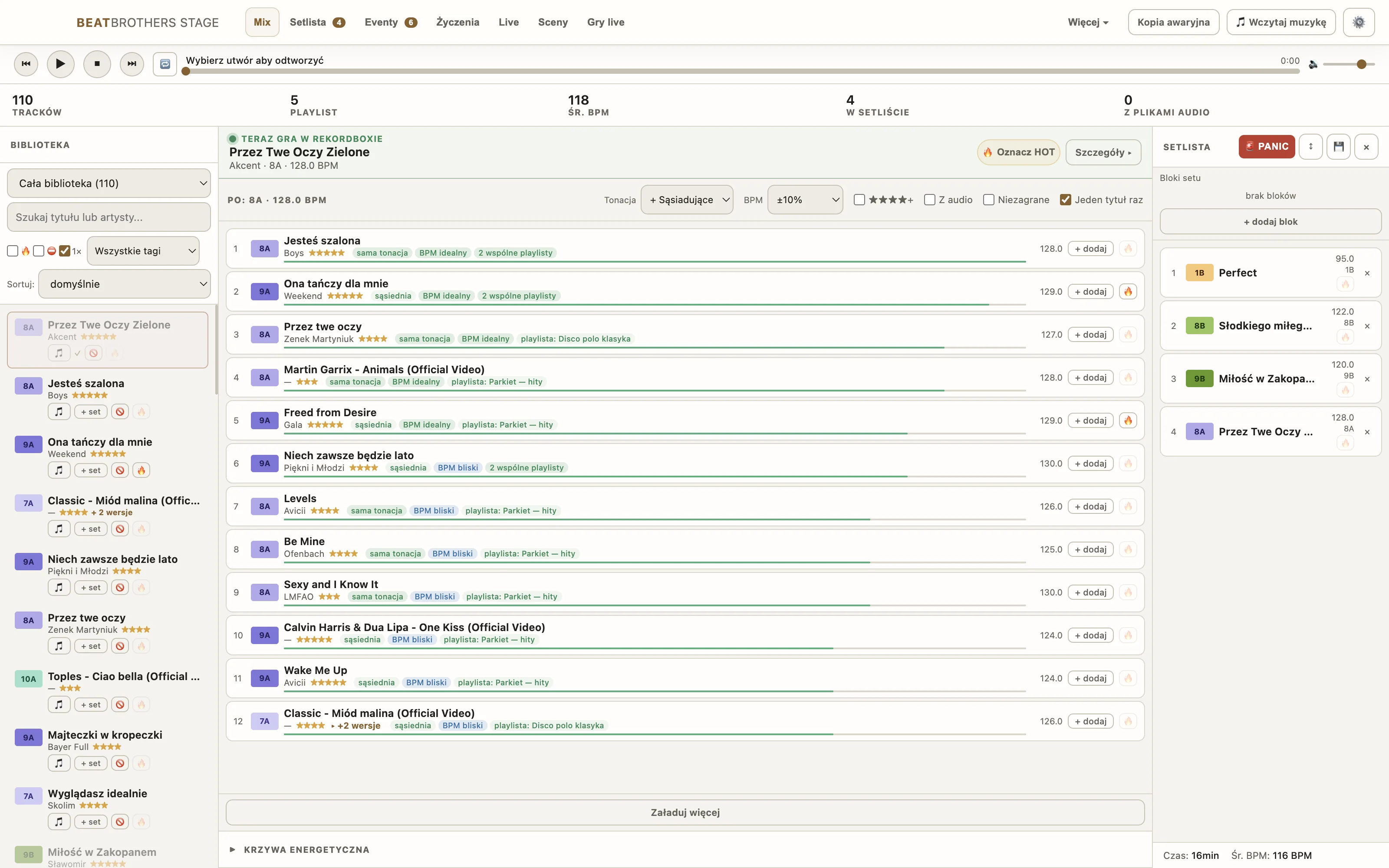
Task: Open settings with the gear icon
Action: pyautogui.click(x=1359, y=23)
